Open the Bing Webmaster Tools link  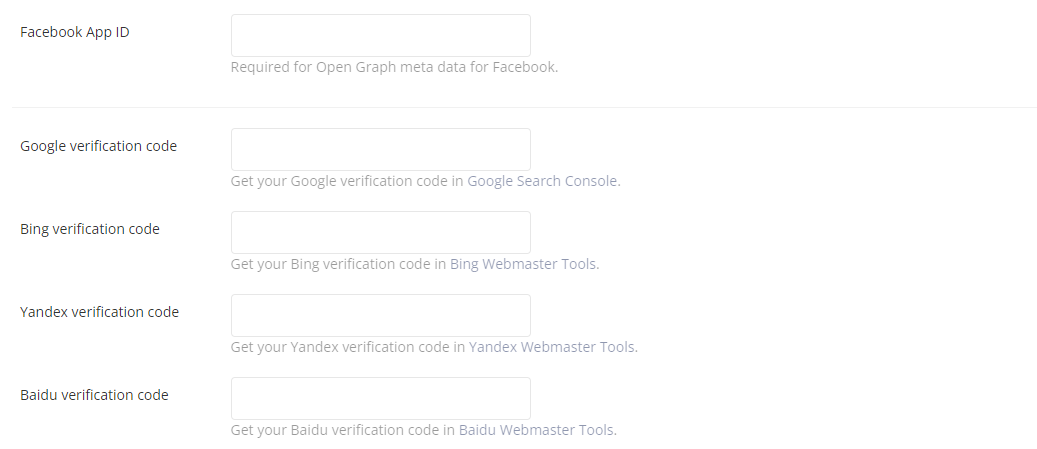[x=524, y=265]
